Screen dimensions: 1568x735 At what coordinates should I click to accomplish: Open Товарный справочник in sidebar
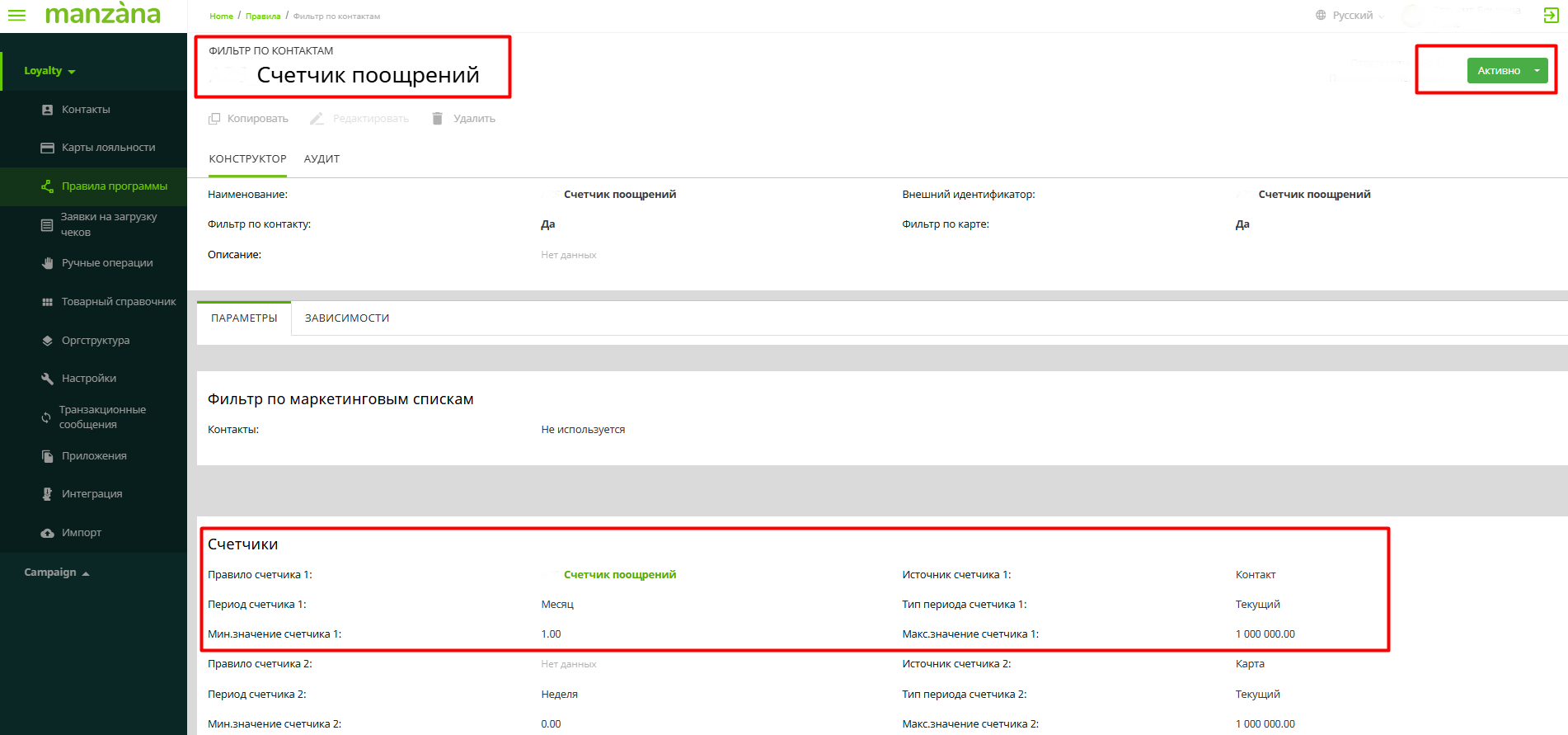pyautogui.click(x=118, y=302)
